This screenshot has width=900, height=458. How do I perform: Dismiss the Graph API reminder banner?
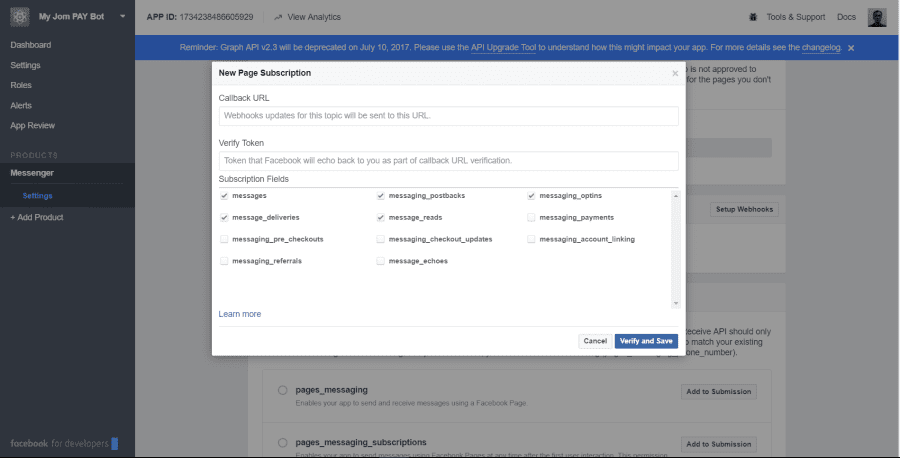pyautogui.click(x=851, y=48)
